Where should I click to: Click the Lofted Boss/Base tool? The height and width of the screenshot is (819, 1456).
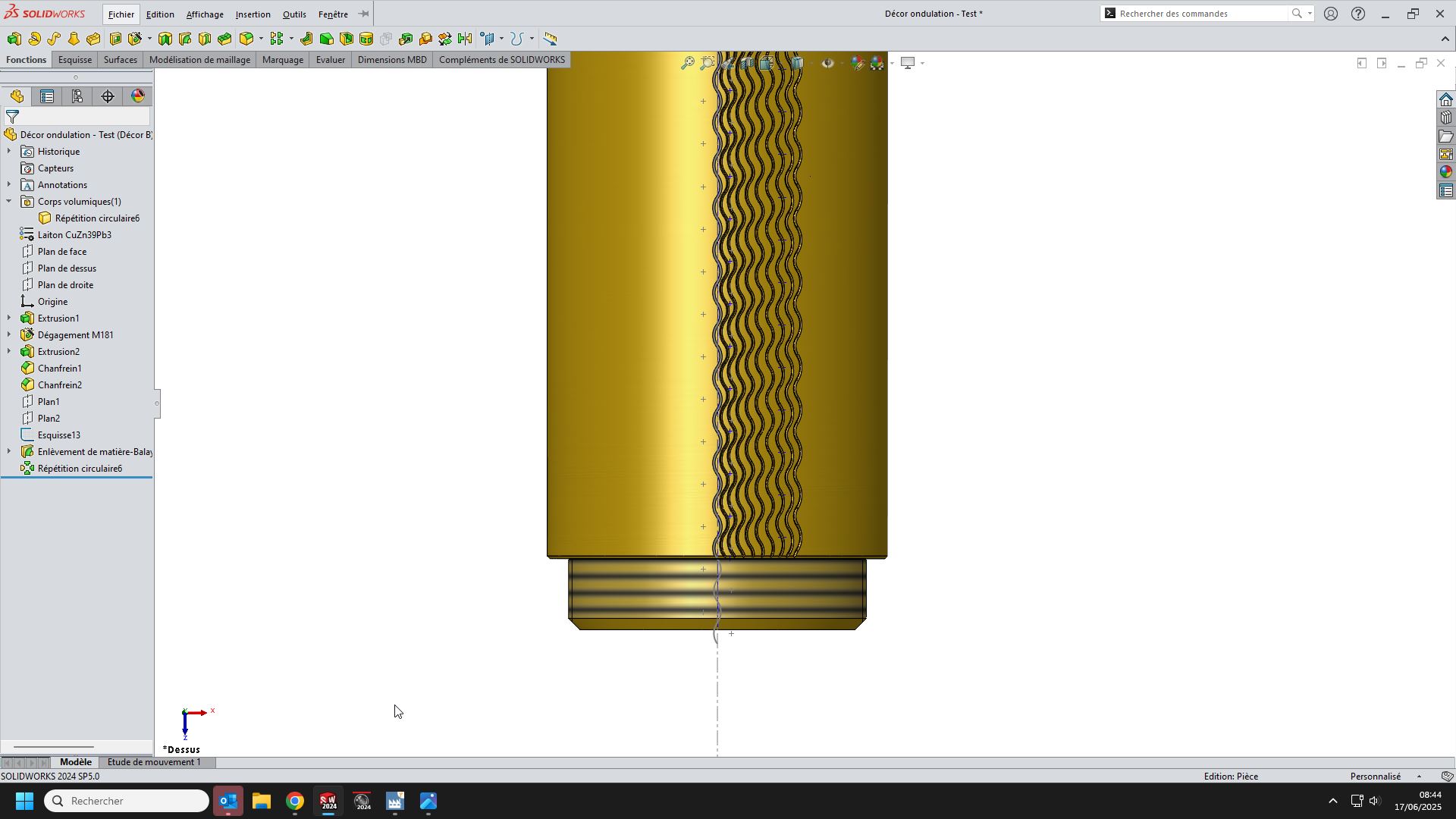pyautogui.click(x=74, y=39)
